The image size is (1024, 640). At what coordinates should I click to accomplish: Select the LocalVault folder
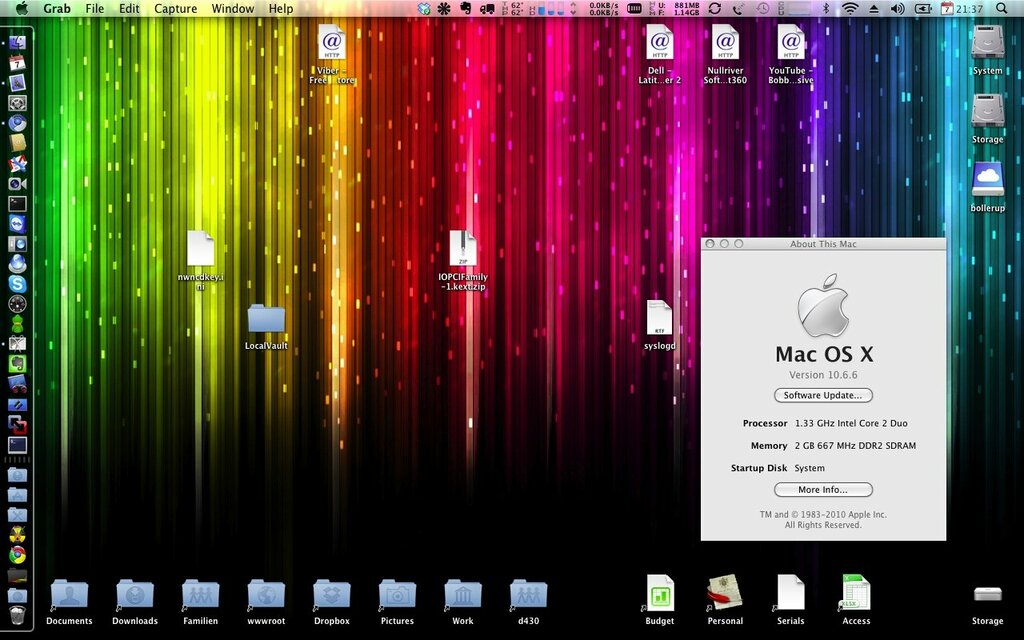pyautogui.click(x=266, y=319)
